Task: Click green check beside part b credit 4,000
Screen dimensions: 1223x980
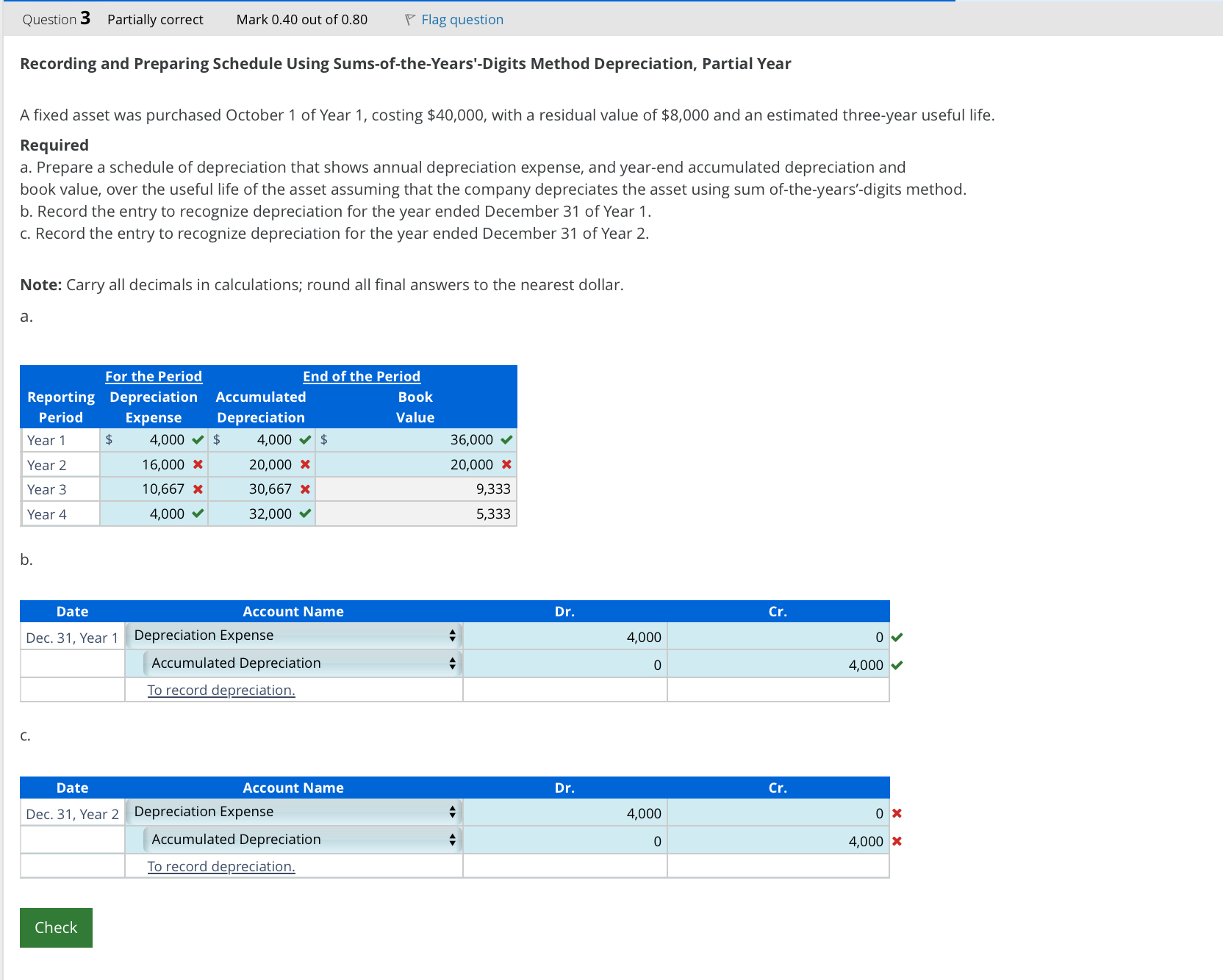Action: [897, 666]
